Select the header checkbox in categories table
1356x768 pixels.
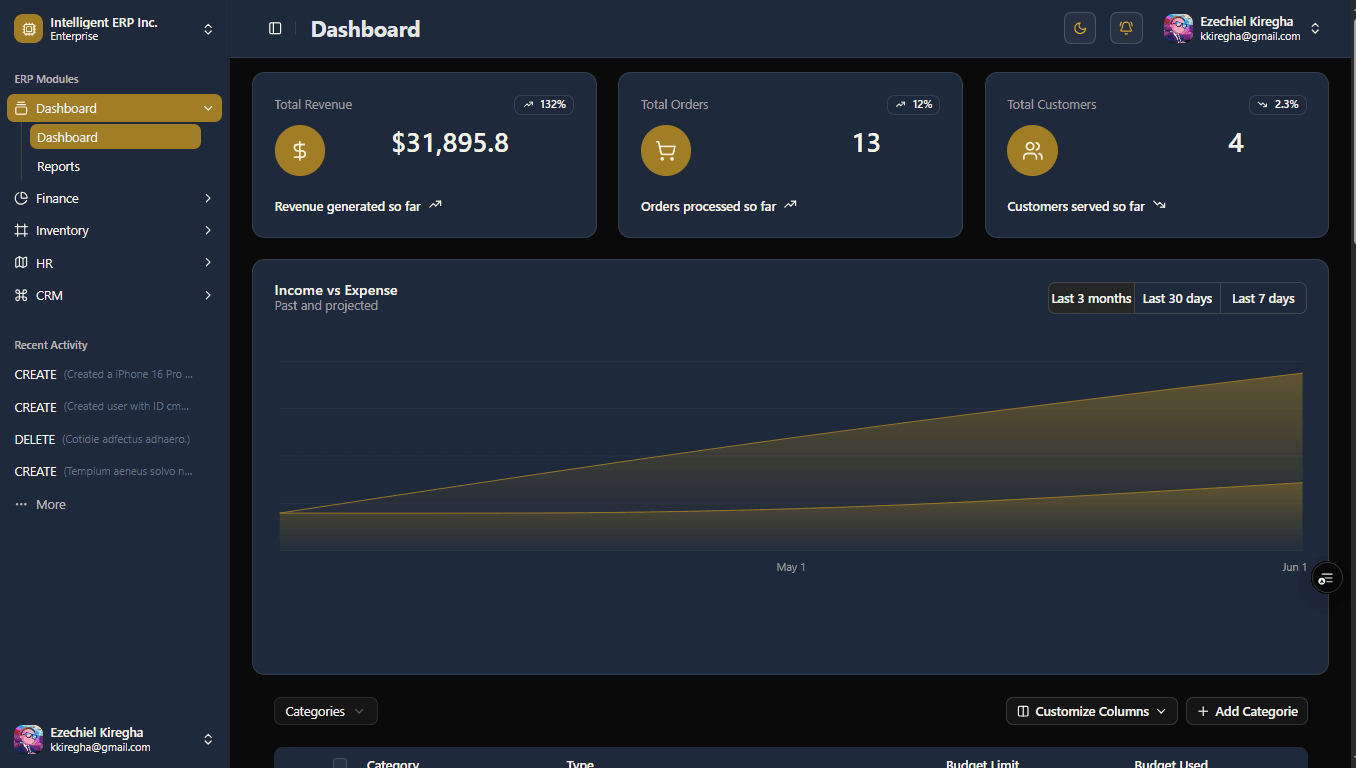(x=340, y=763)
